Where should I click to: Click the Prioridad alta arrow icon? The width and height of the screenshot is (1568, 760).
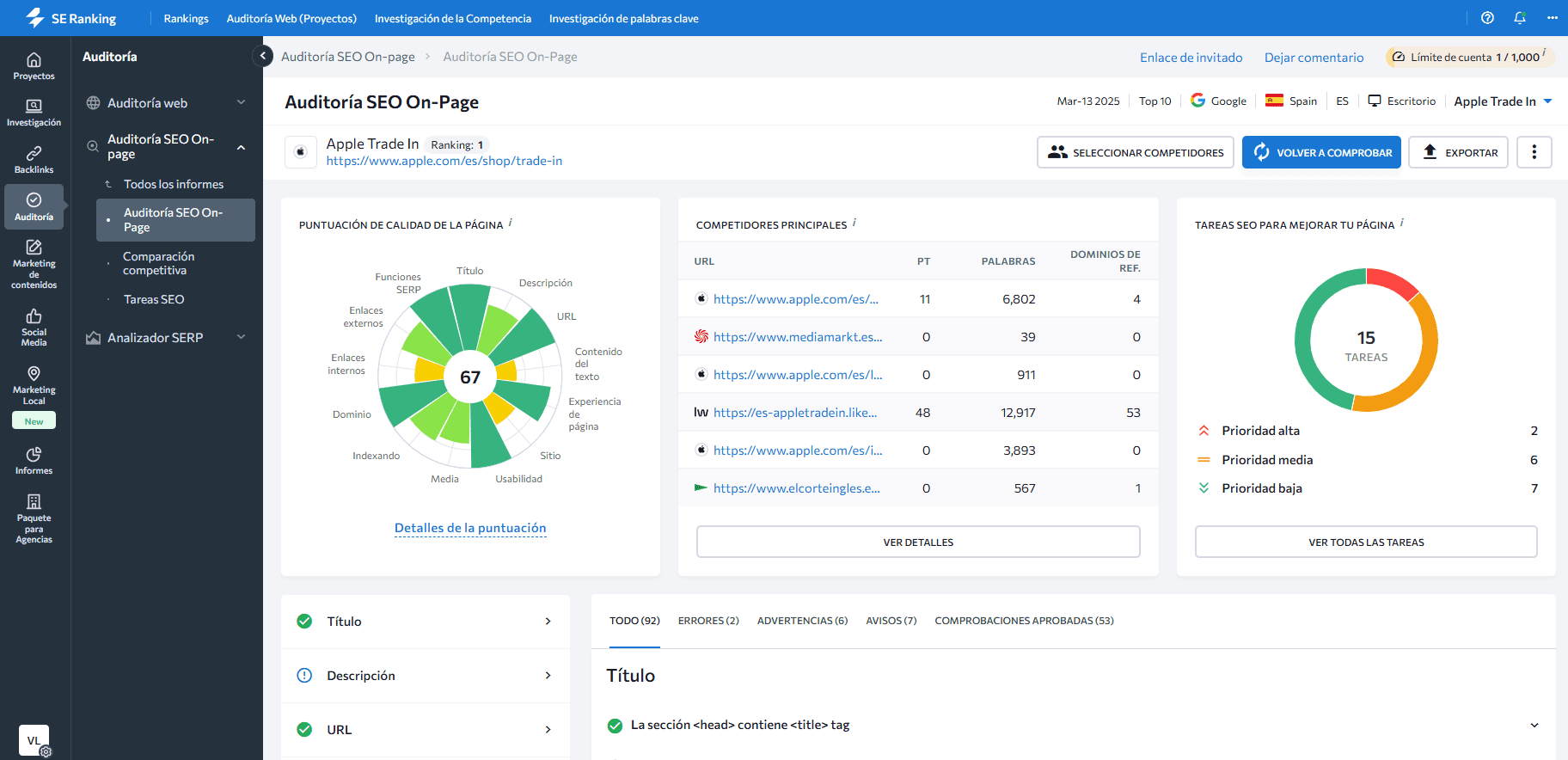[1204, 431]
